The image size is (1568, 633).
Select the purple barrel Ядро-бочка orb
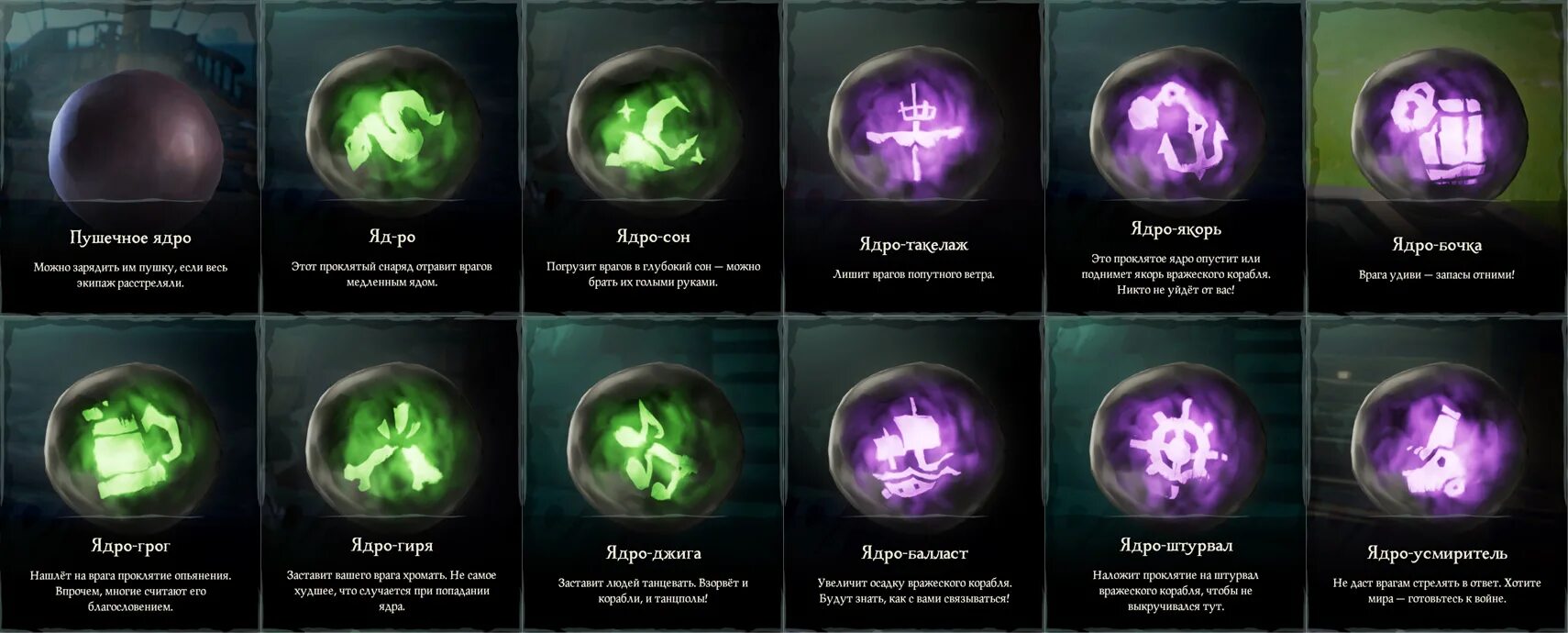click(x=1438, y=126)
